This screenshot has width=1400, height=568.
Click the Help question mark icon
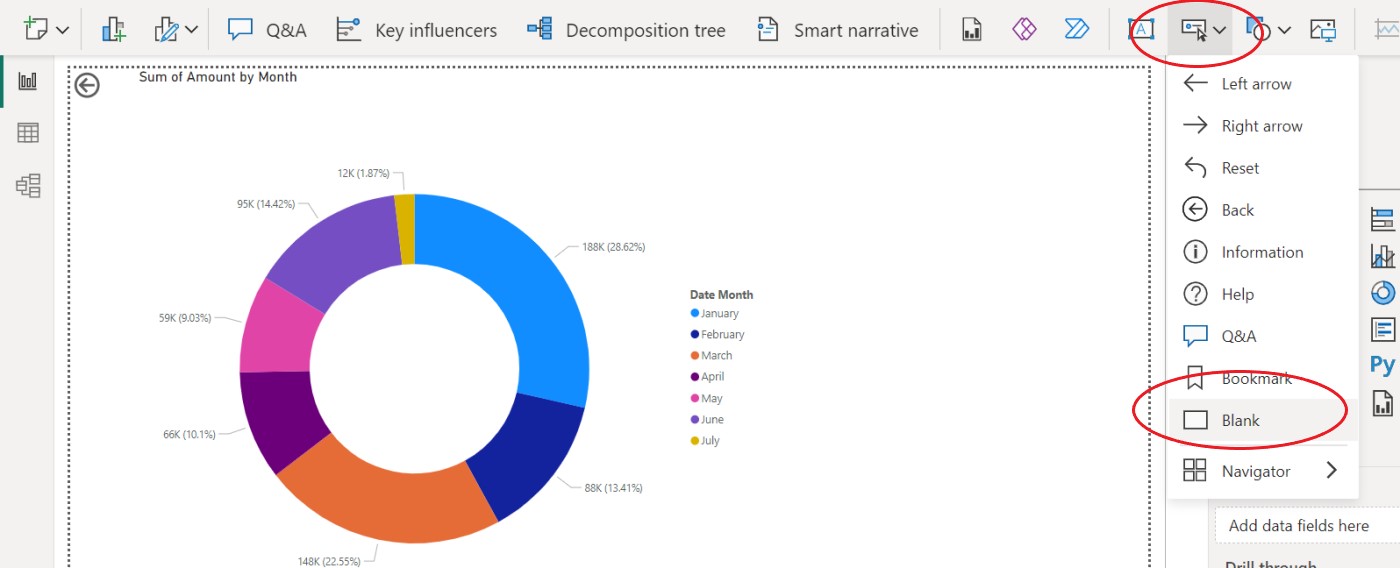(1195, 294)
